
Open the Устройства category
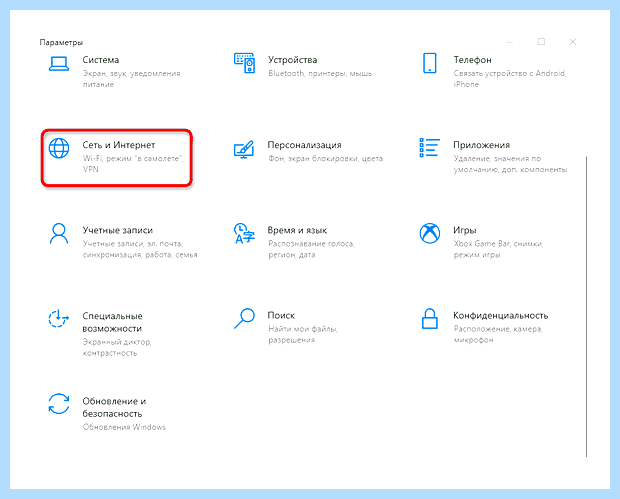293,60
